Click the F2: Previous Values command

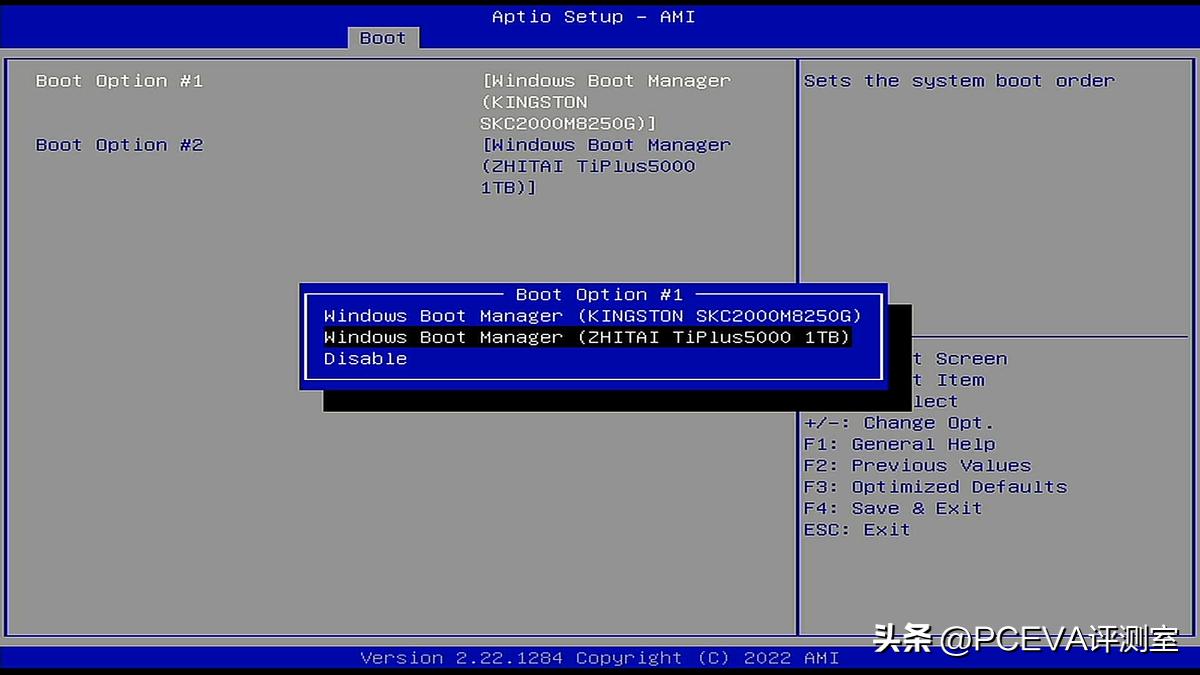click(917, 465)
